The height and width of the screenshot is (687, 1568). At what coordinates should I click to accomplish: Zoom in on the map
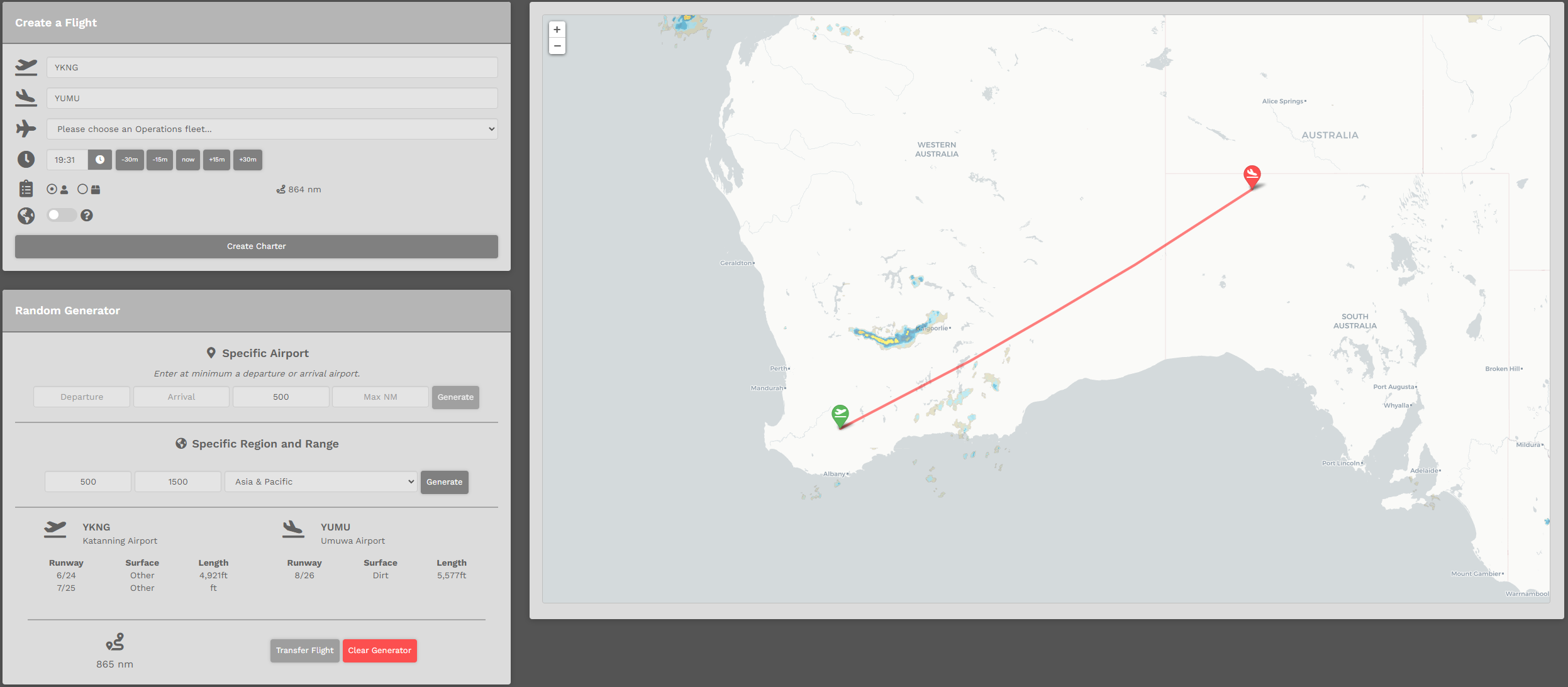[557, 30]
